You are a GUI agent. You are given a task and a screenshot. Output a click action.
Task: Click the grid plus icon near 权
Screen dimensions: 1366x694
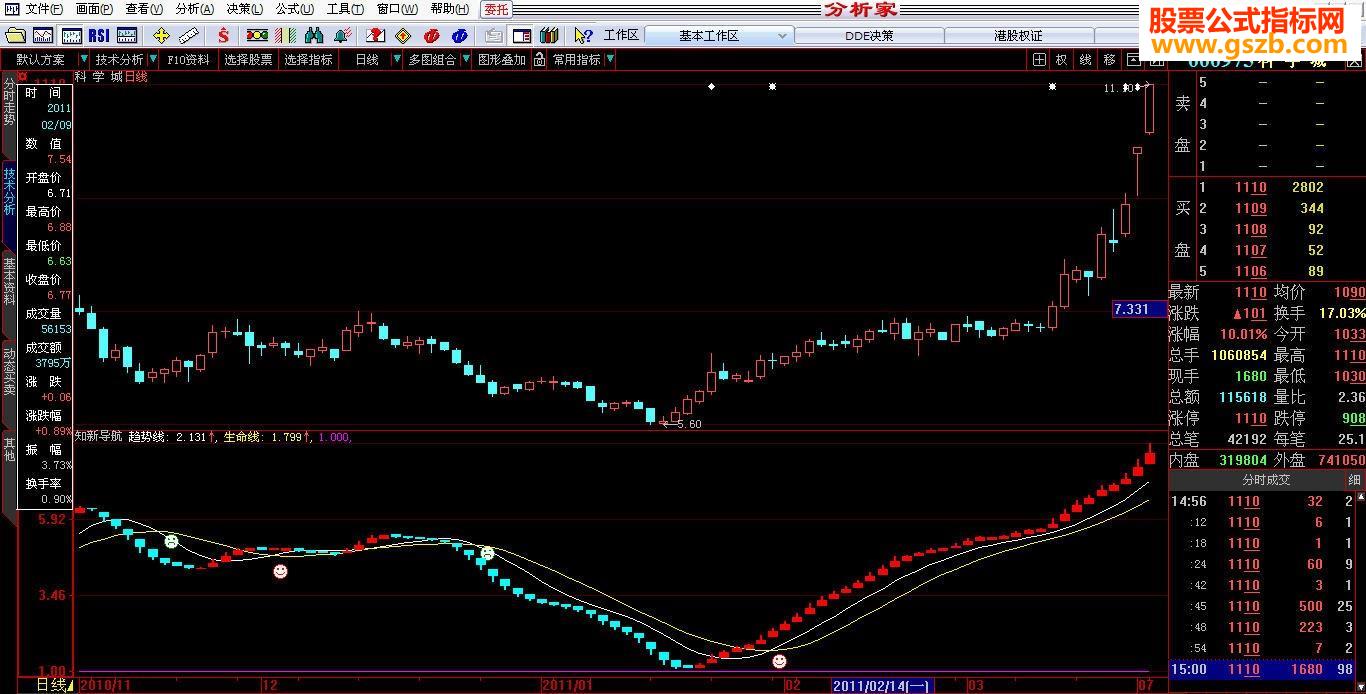click(1039, 59)
